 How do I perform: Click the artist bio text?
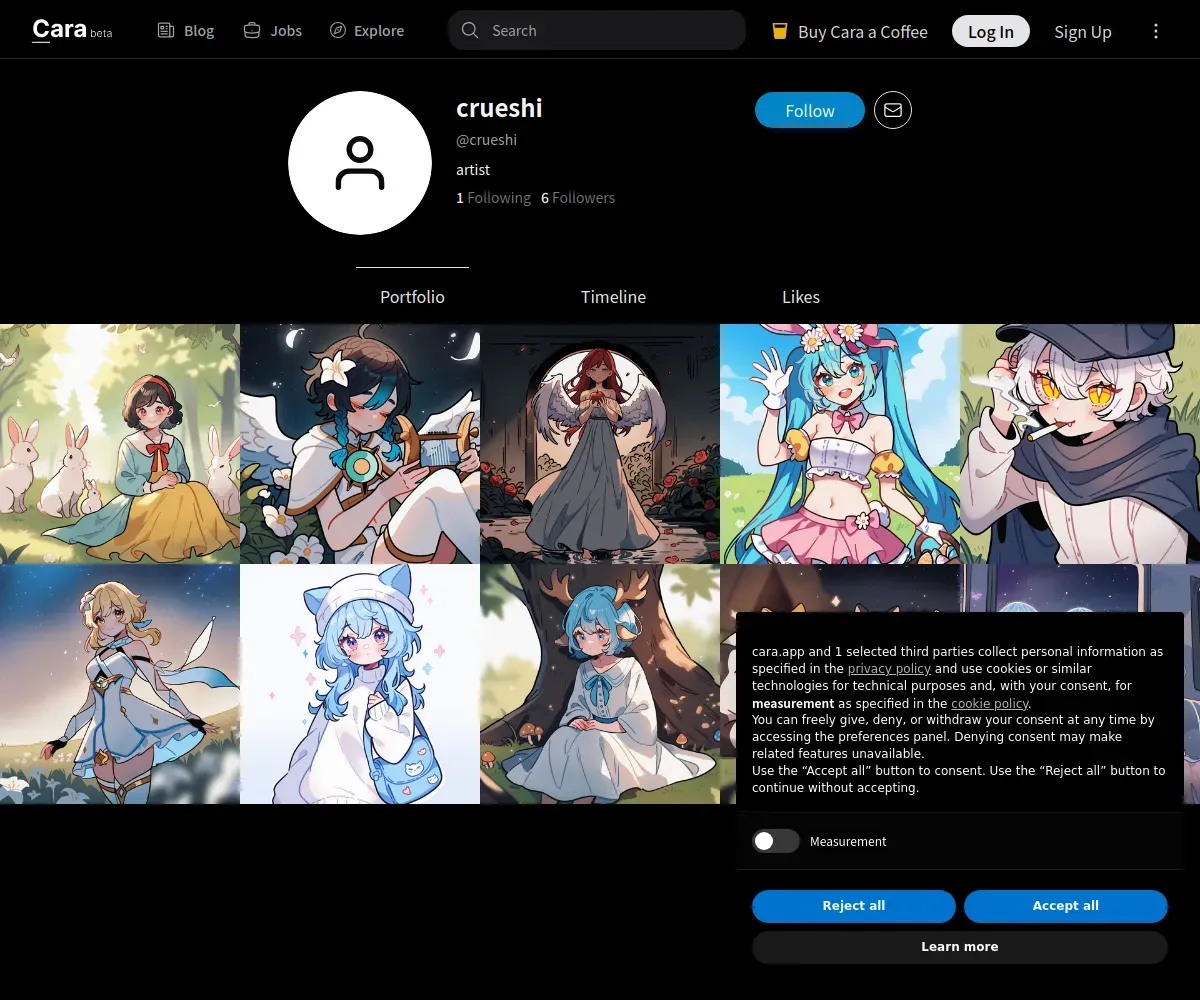pyautogui.click(x=473, y=170)
